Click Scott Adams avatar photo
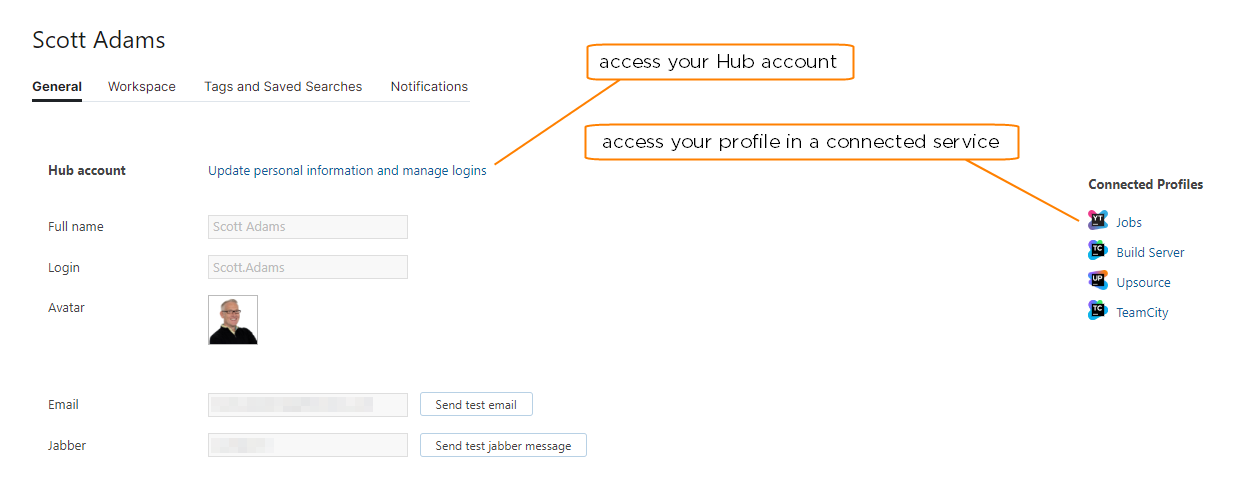 pyautogui.click(x=233, y=320)
